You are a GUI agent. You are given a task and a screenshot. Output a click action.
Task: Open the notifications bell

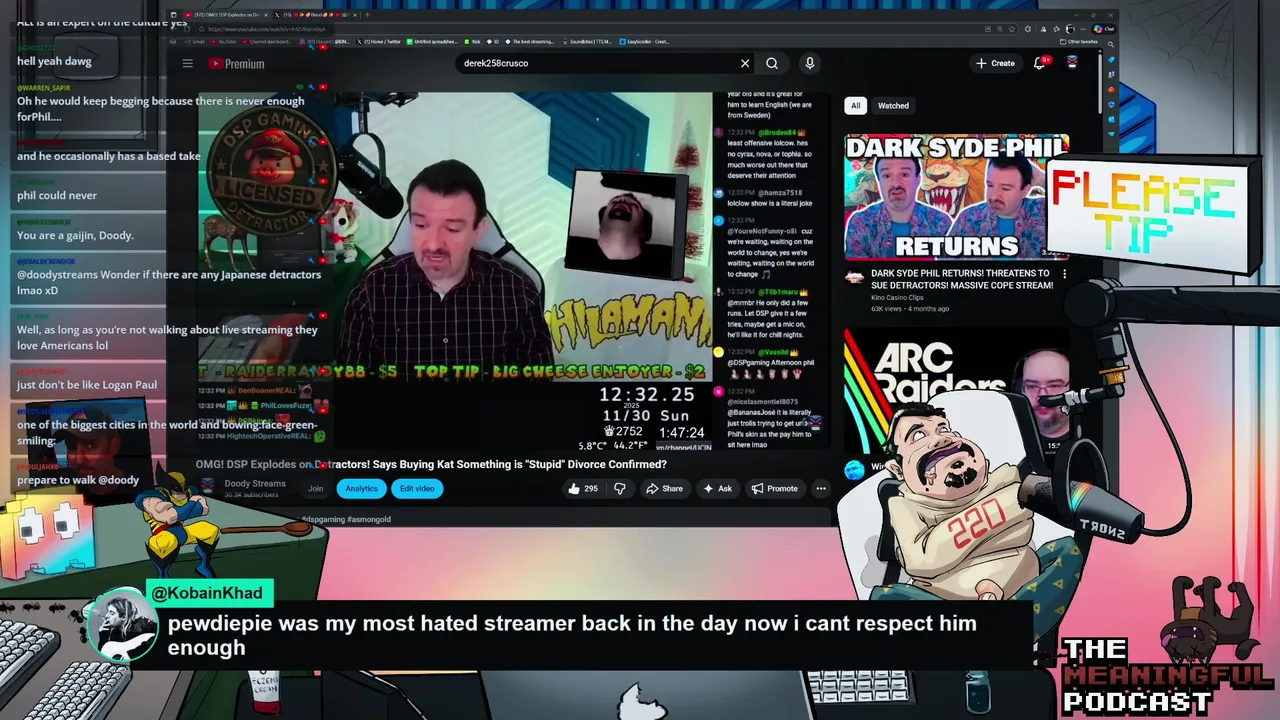click(x=1039, y=63)
